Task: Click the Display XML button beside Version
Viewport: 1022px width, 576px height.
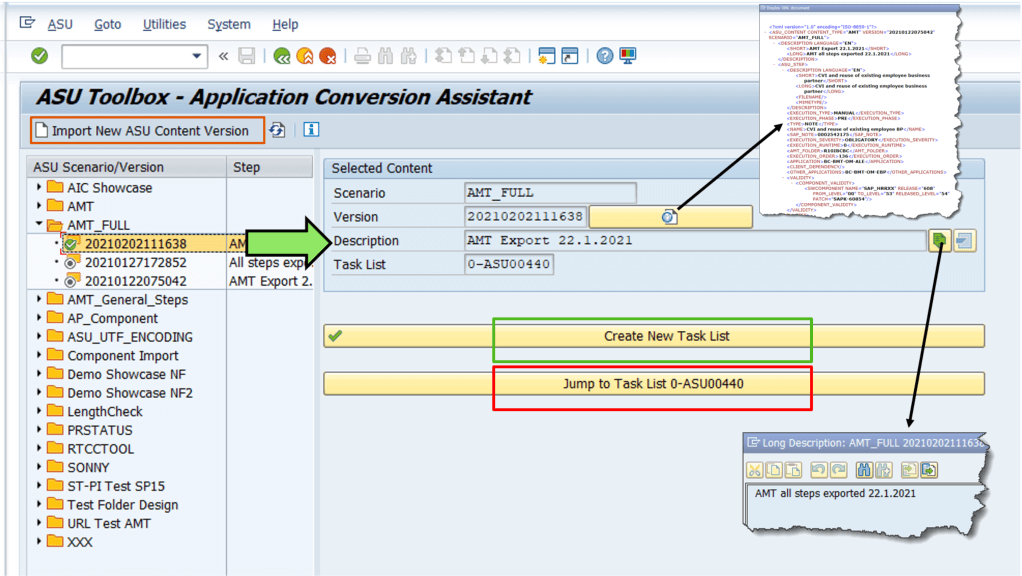Action: pyautogui.click(x=671, y=216)
